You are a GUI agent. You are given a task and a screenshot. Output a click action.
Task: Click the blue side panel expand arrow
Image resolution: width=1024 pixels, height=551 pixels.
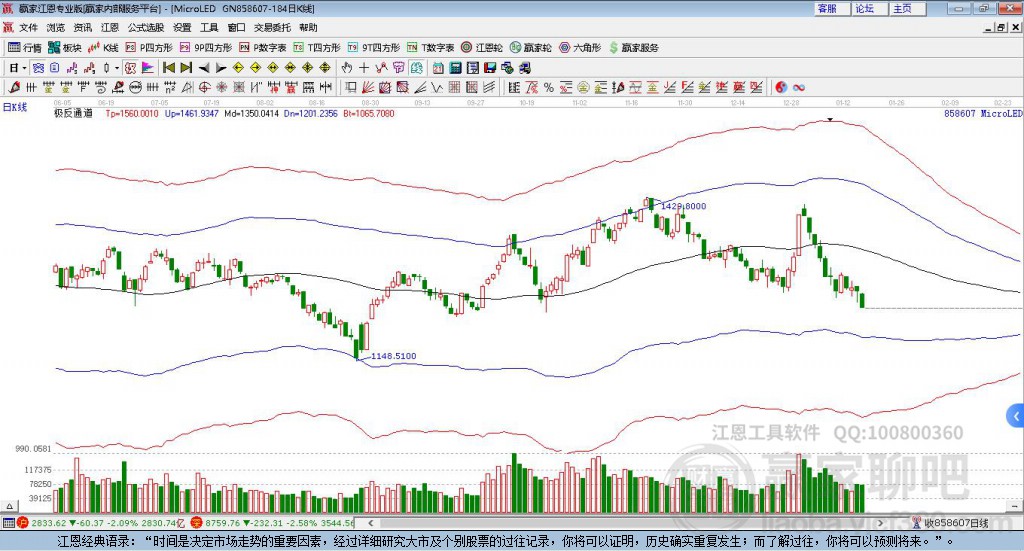(x=1016, y=415)
